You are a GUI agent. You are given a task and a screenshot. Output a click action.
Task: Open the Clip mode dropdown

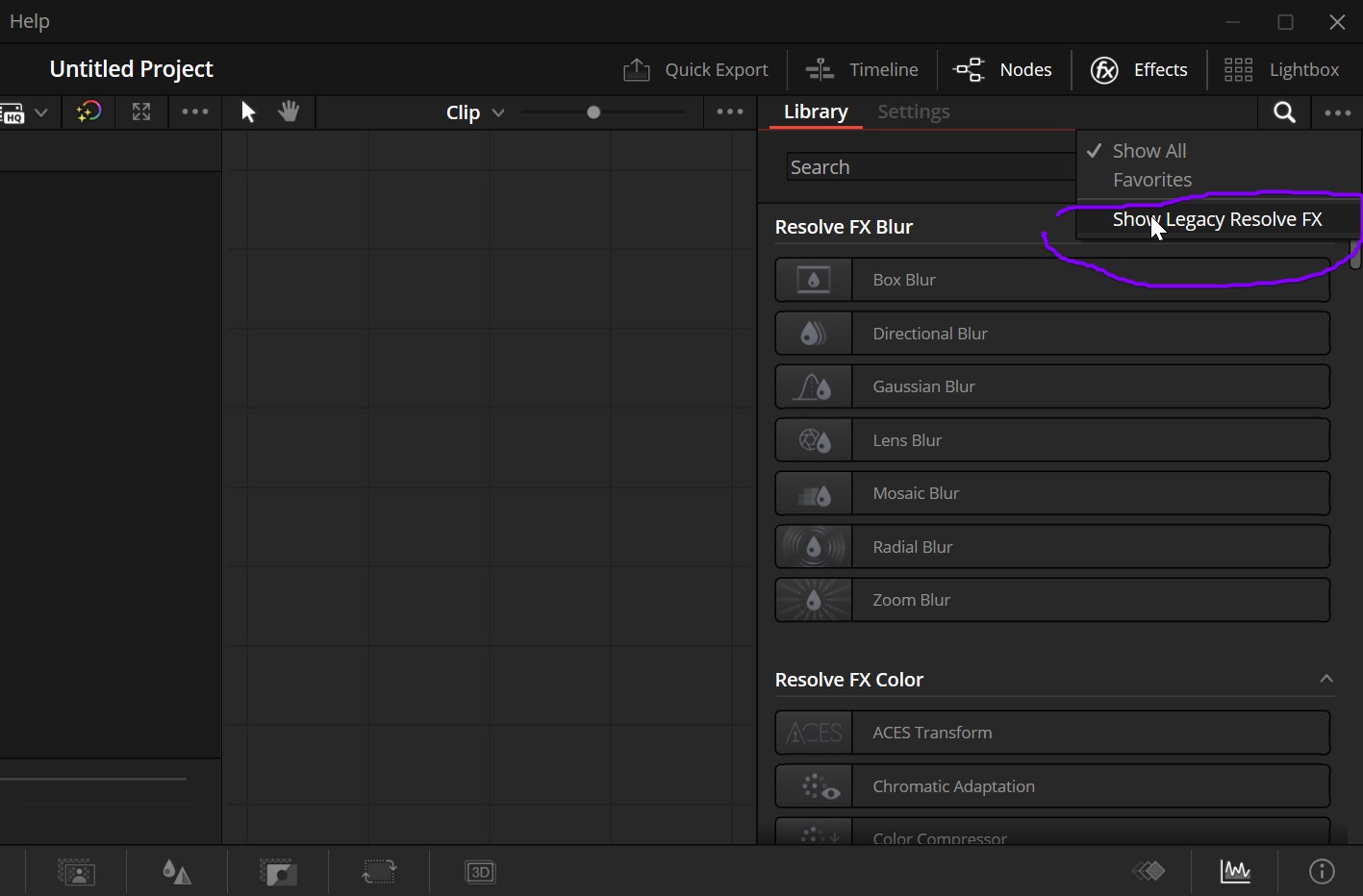[x=475, y=112]
